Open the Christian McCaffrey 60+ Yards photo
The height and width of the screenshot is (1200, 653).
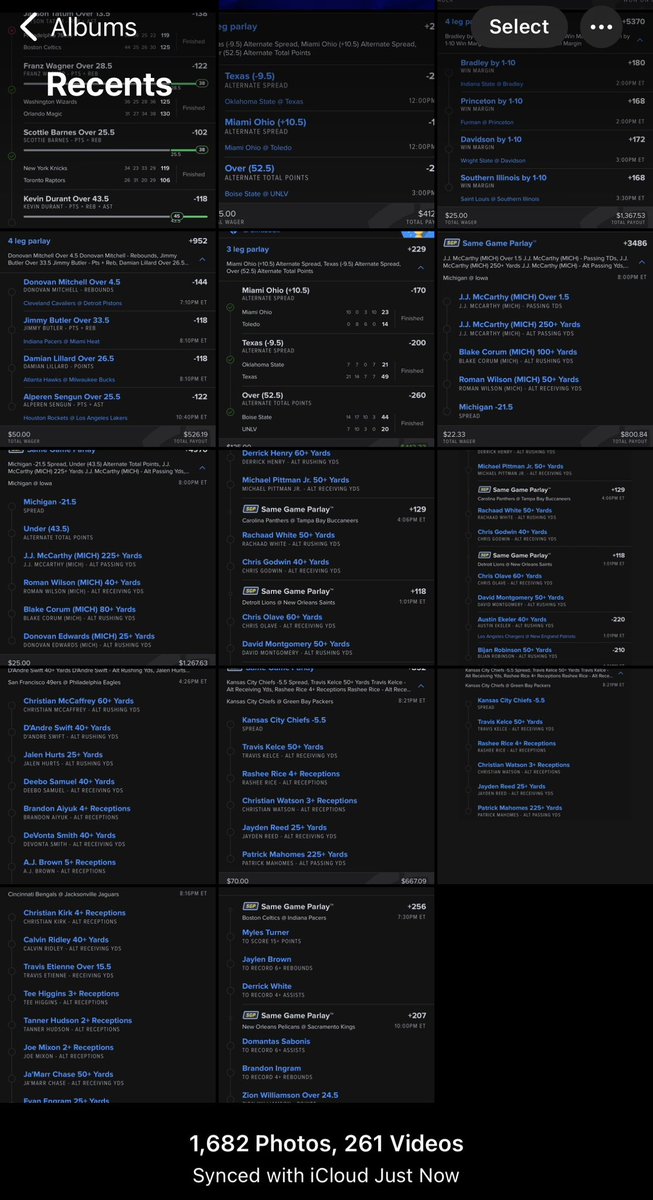click(108, 777)
